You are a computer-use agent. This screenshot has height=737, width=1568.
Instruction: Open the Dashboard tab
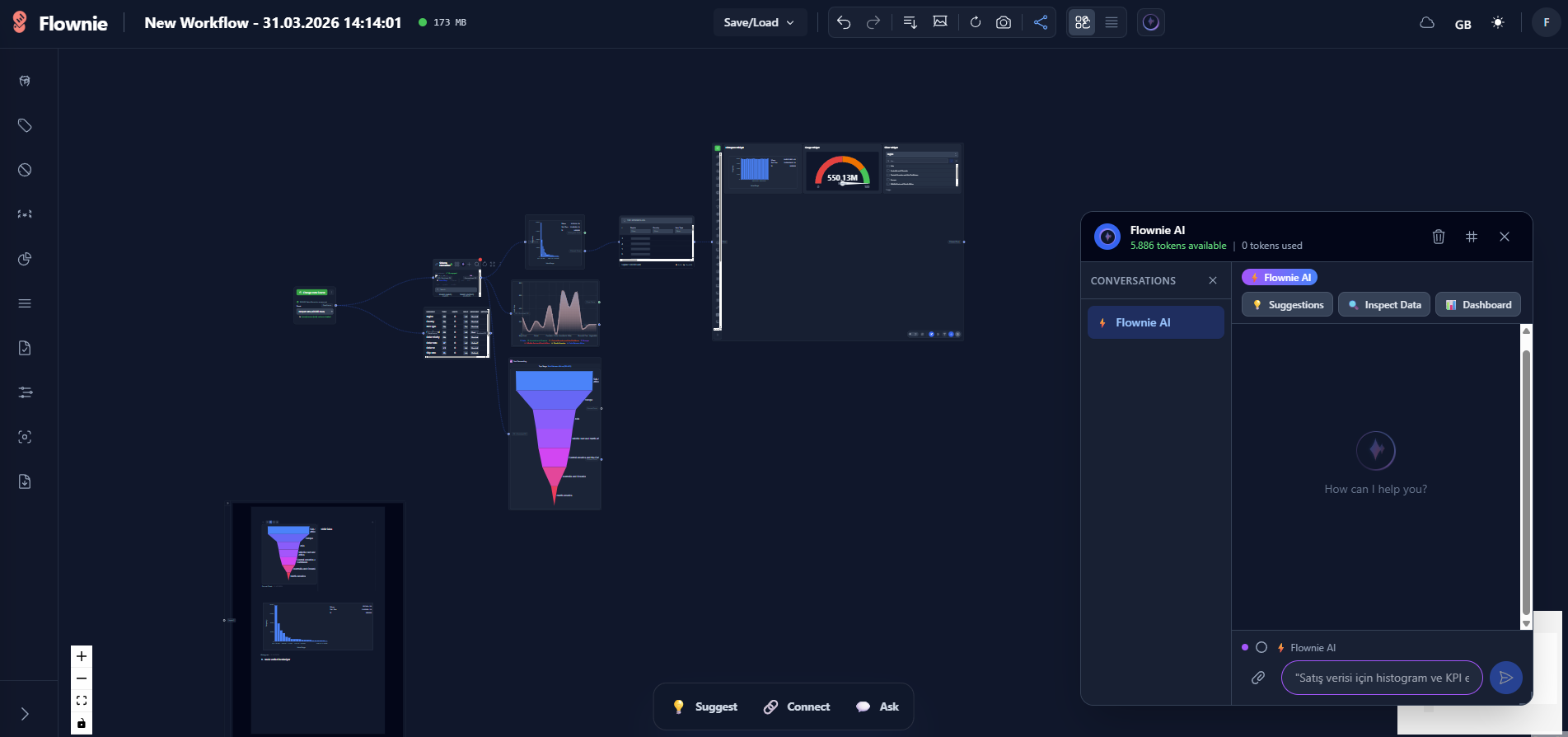pos(1478,305)
